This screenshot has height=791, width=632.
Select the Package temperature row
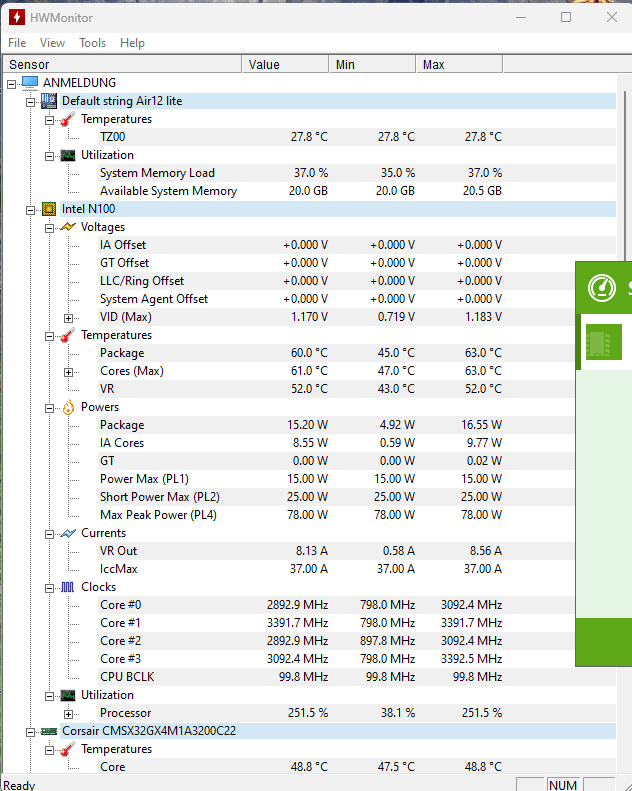(x=122, y=353)
